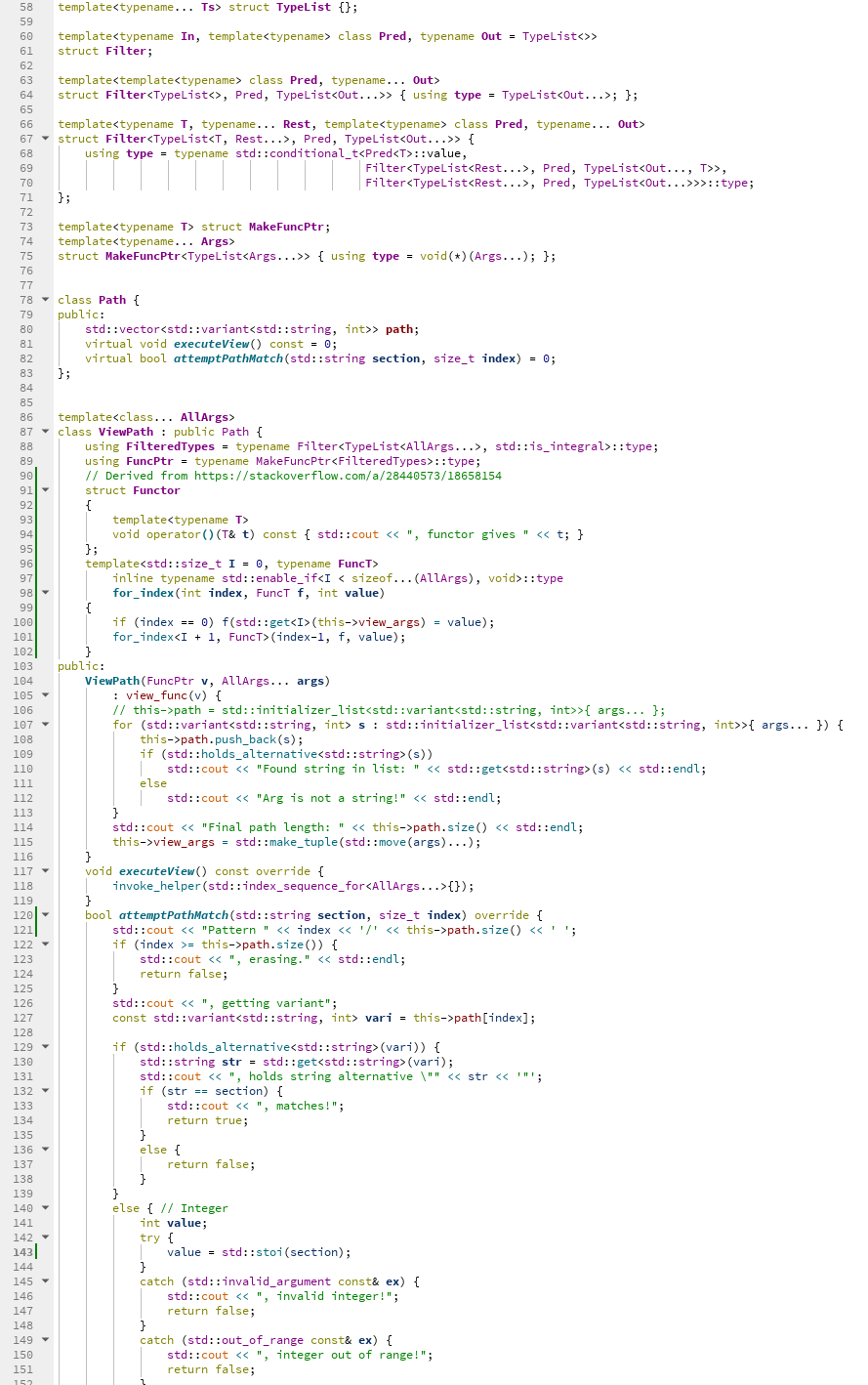Click line number 103 in the gutter
Screen dimensions: 868x1385
click(25, 666)
